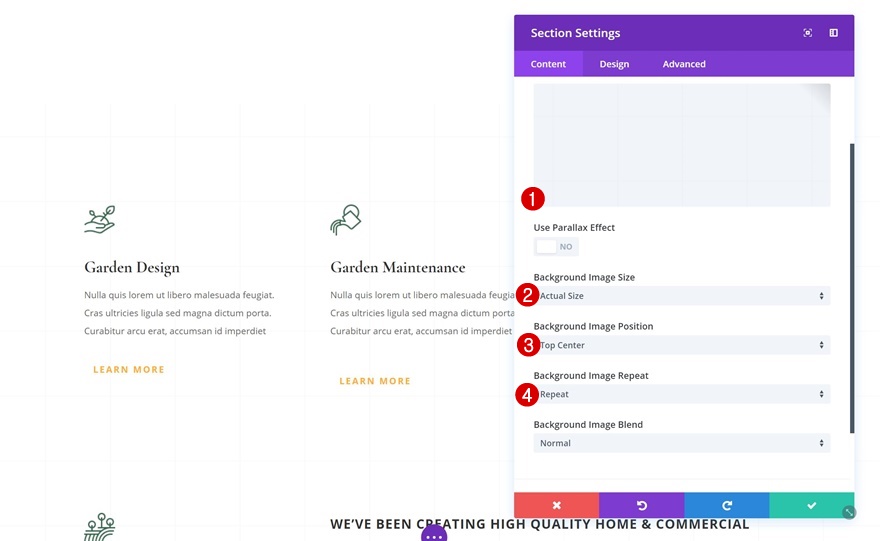Click Learn More under Garden Maintenance

[x=375, y=381]
